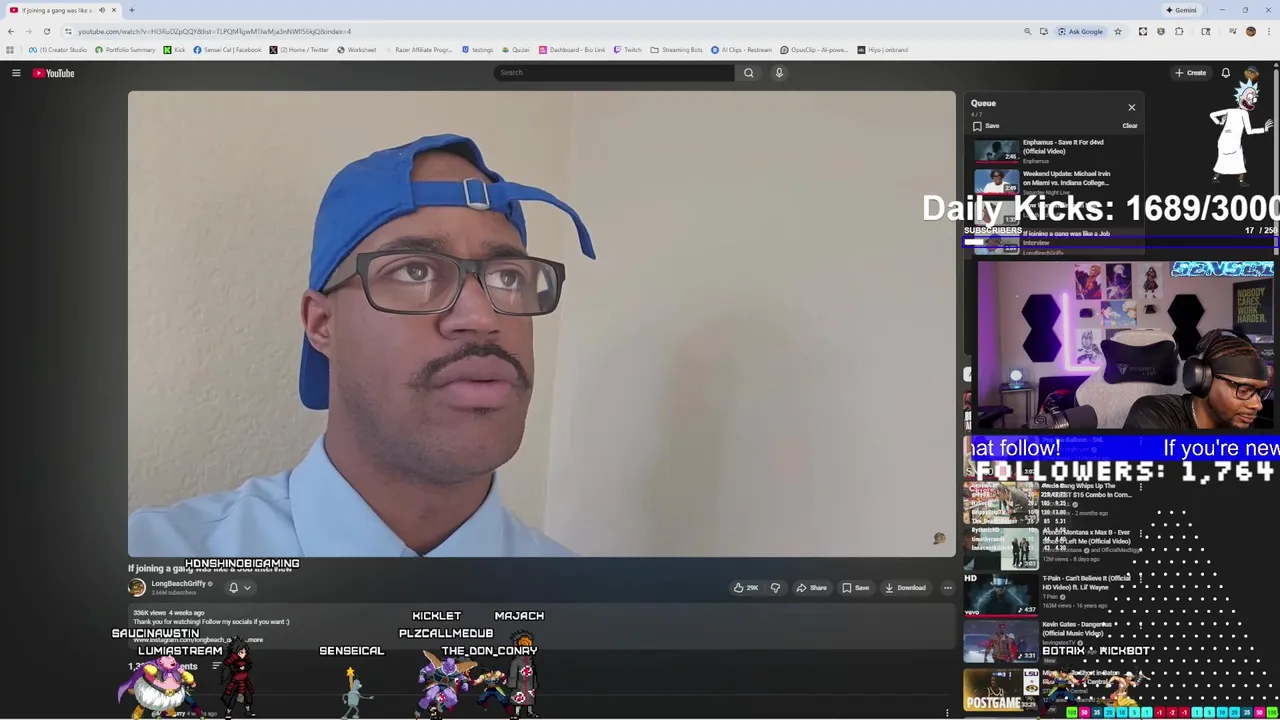1280x720 pixels.
Task: Play 'Enphamus - Save It For d4vd' from queue
Action: coord(1056,150)
